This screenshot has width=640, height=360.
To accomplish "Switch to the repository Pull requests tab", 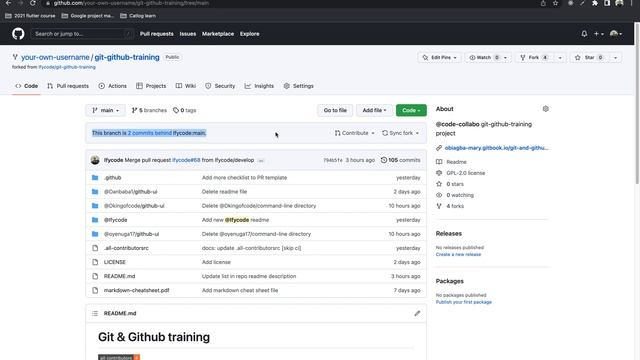I will click(x=68, y=86).
